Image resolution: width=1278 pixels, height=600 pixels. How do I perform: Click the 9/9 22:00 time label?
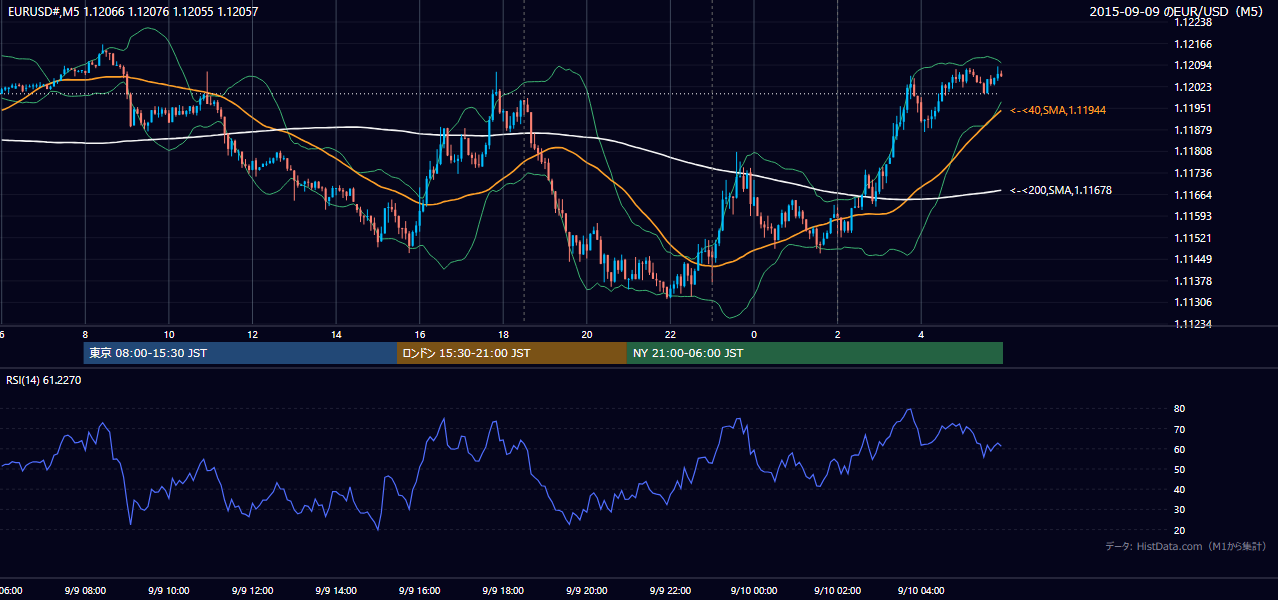670,590
